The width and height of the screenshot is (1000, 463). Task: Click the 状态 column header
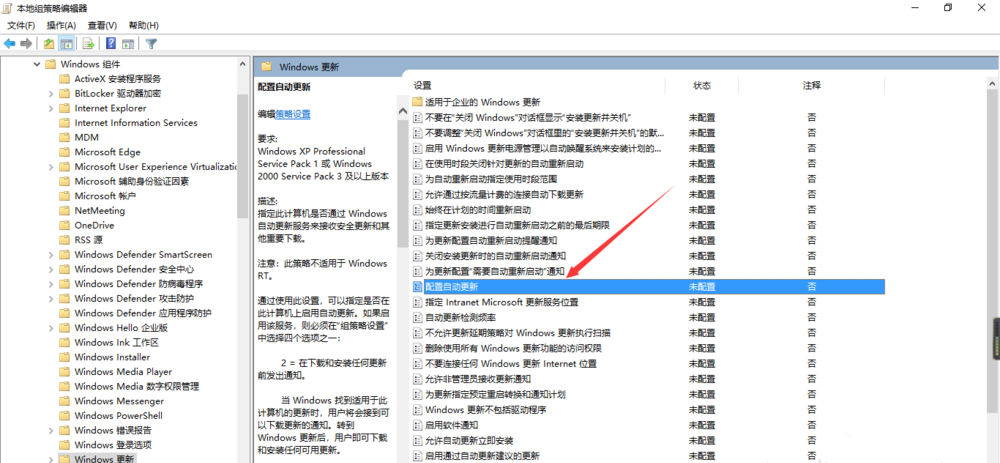702,85
